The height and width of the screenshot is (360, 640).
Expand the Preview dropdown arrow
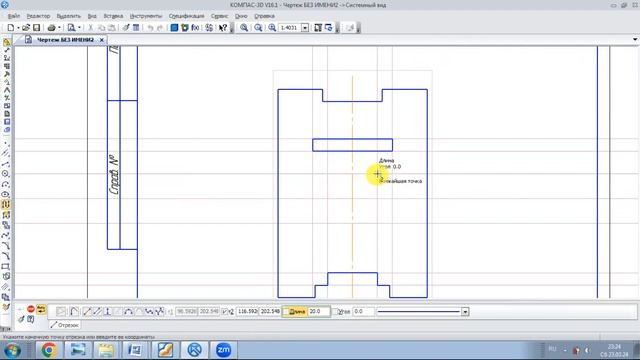coord(79,28)
